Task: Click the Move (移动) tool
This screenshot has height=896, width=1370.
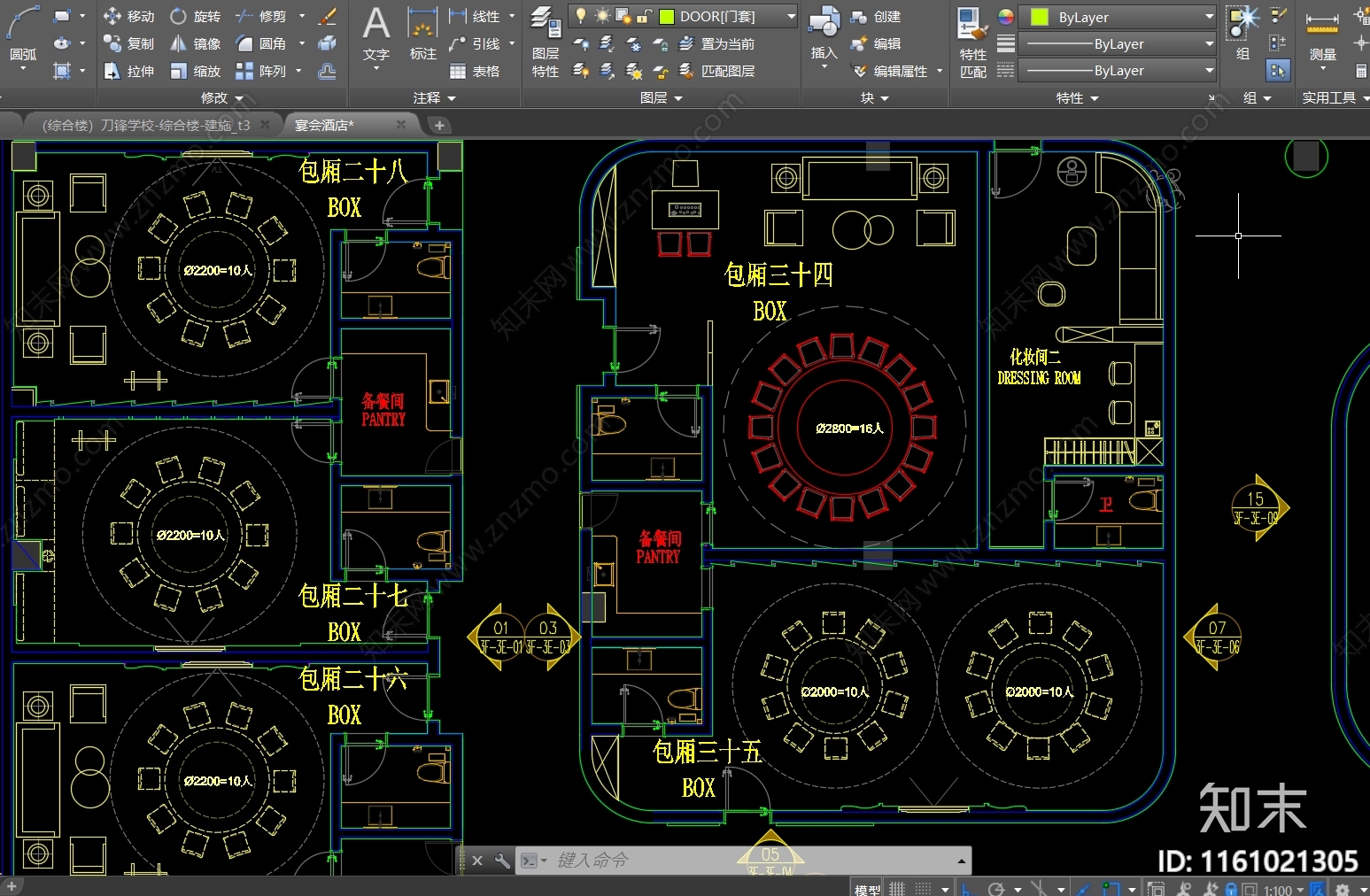Action: pos(129,16)
